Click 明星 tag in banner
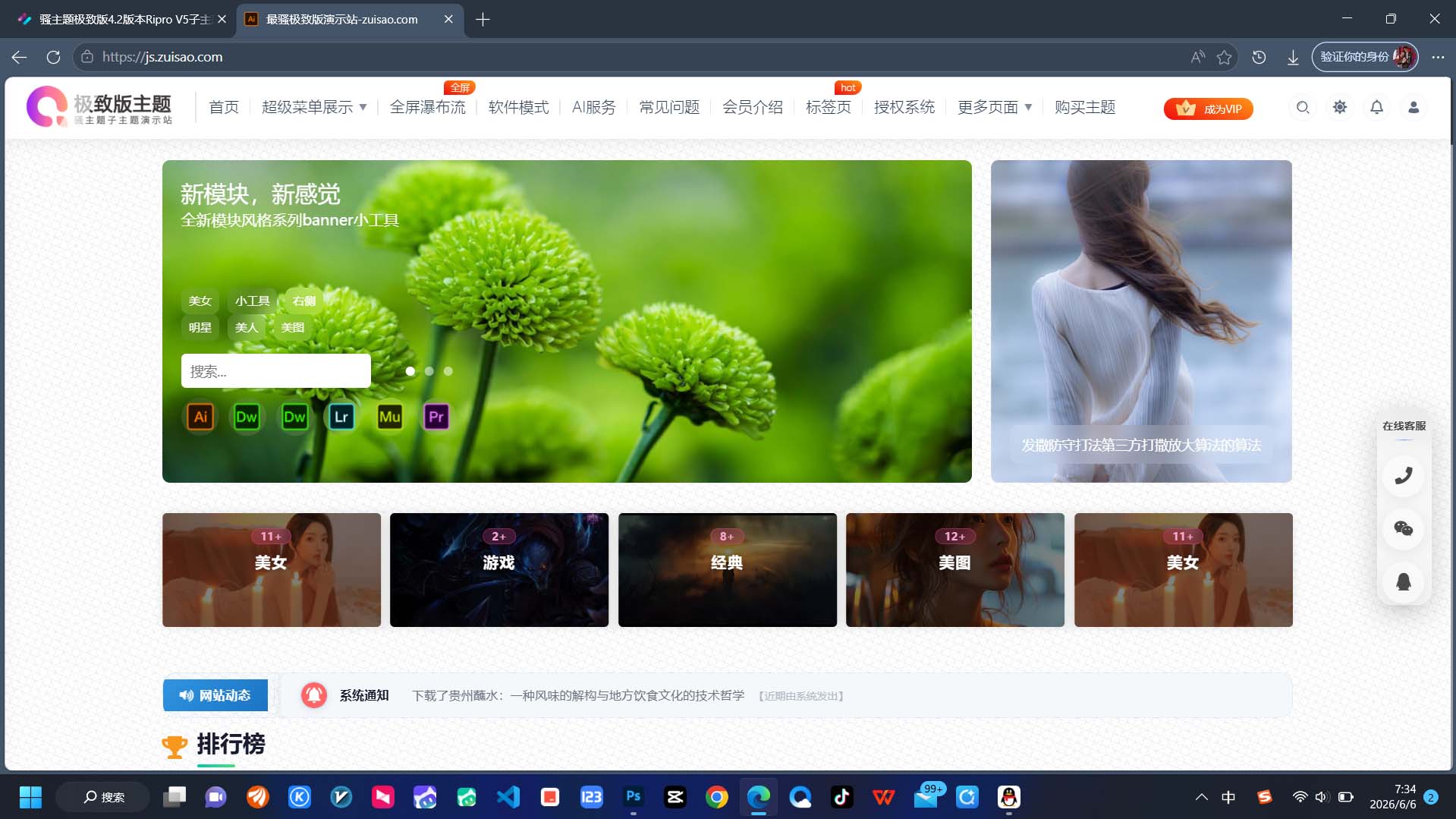Viewport: 1456px width, 819px height. [x=200, y=327]
